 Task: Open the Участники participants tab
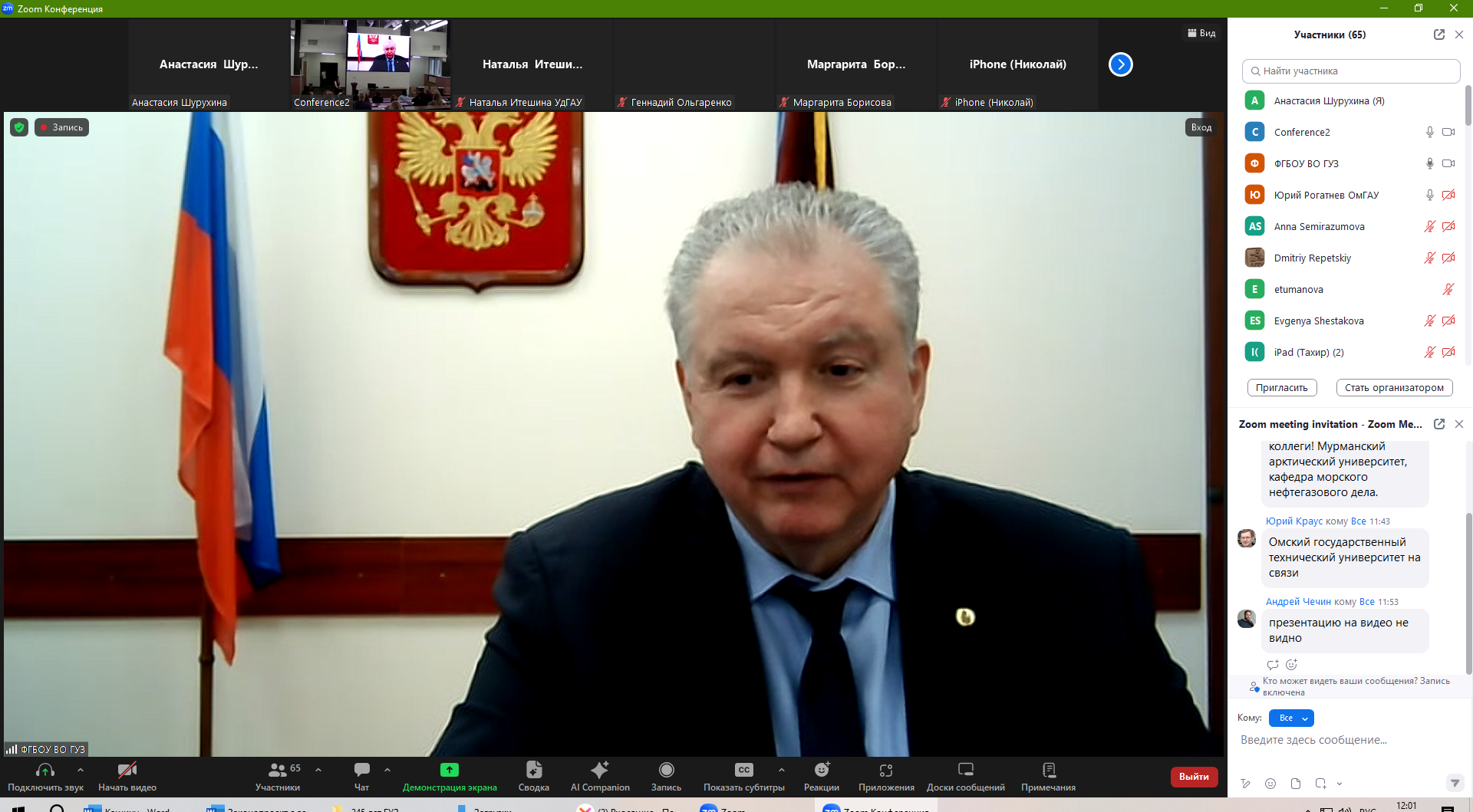tap(278, 776)
